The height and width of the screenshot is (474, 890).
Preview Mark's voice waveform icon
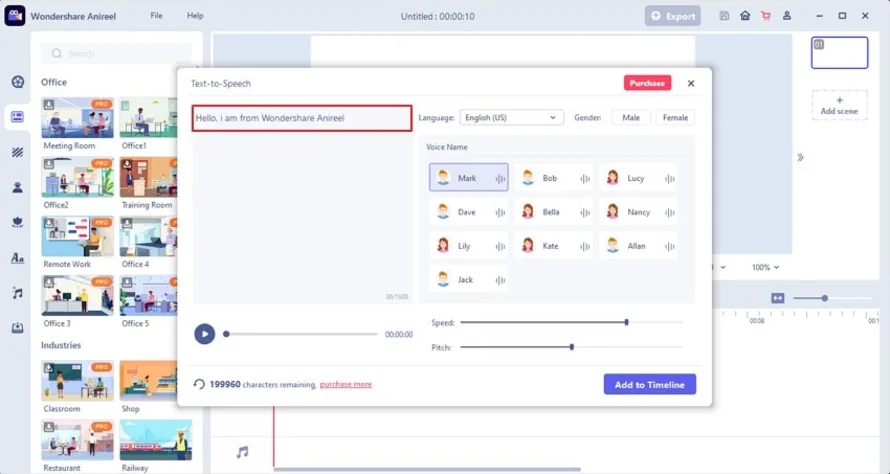pos(500,178)
